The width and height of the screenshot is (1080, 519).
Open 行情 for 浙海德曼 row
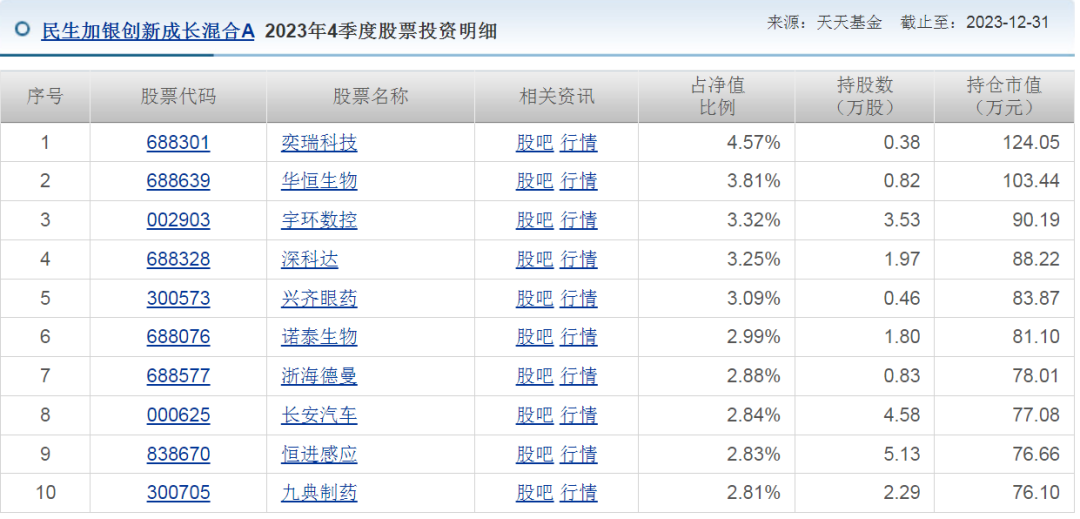tap(579, 376)
